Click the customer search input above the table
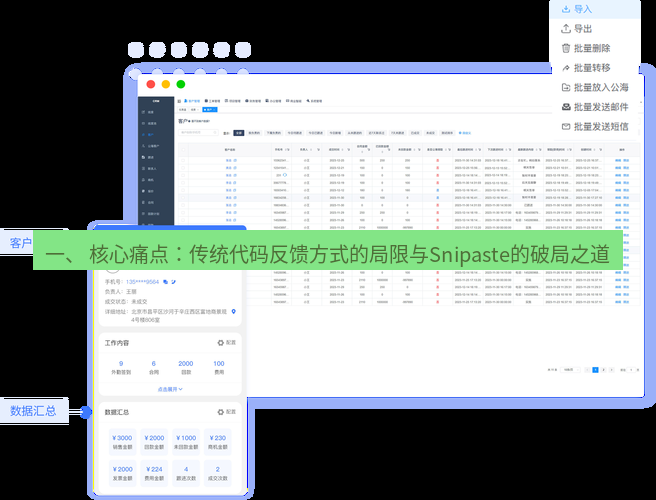This screenshot has width=656, height=500. click(198, 133)
